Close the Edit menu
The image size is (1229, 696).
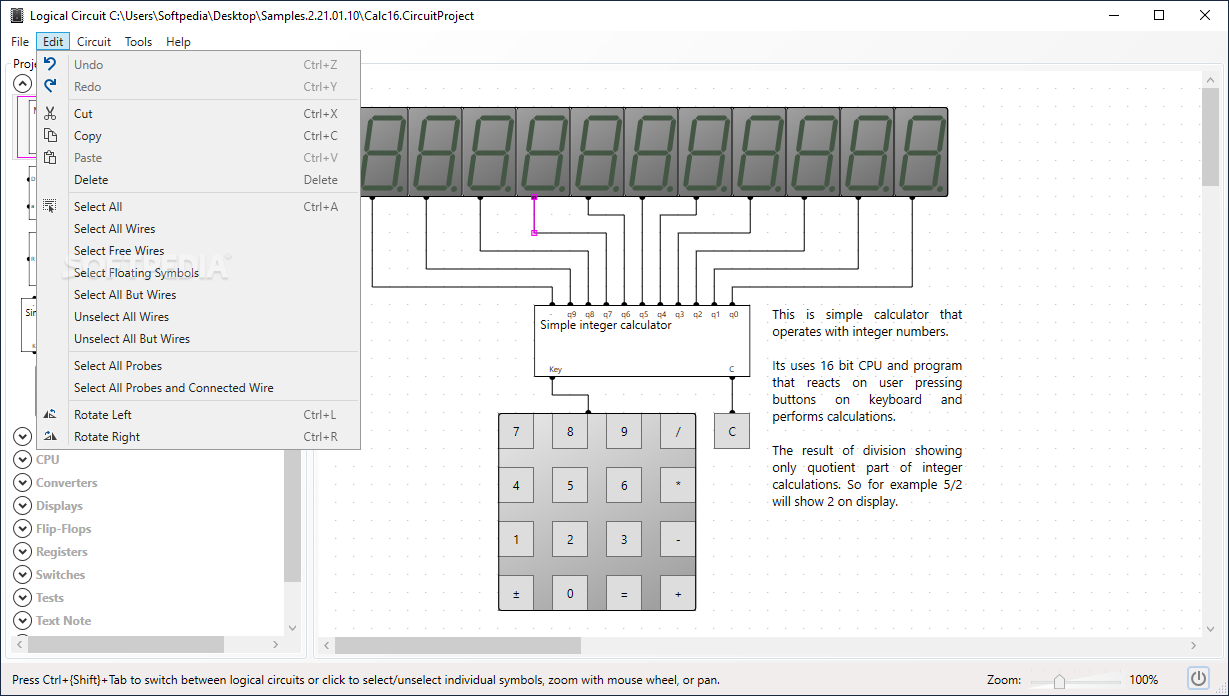coord(53,42)
